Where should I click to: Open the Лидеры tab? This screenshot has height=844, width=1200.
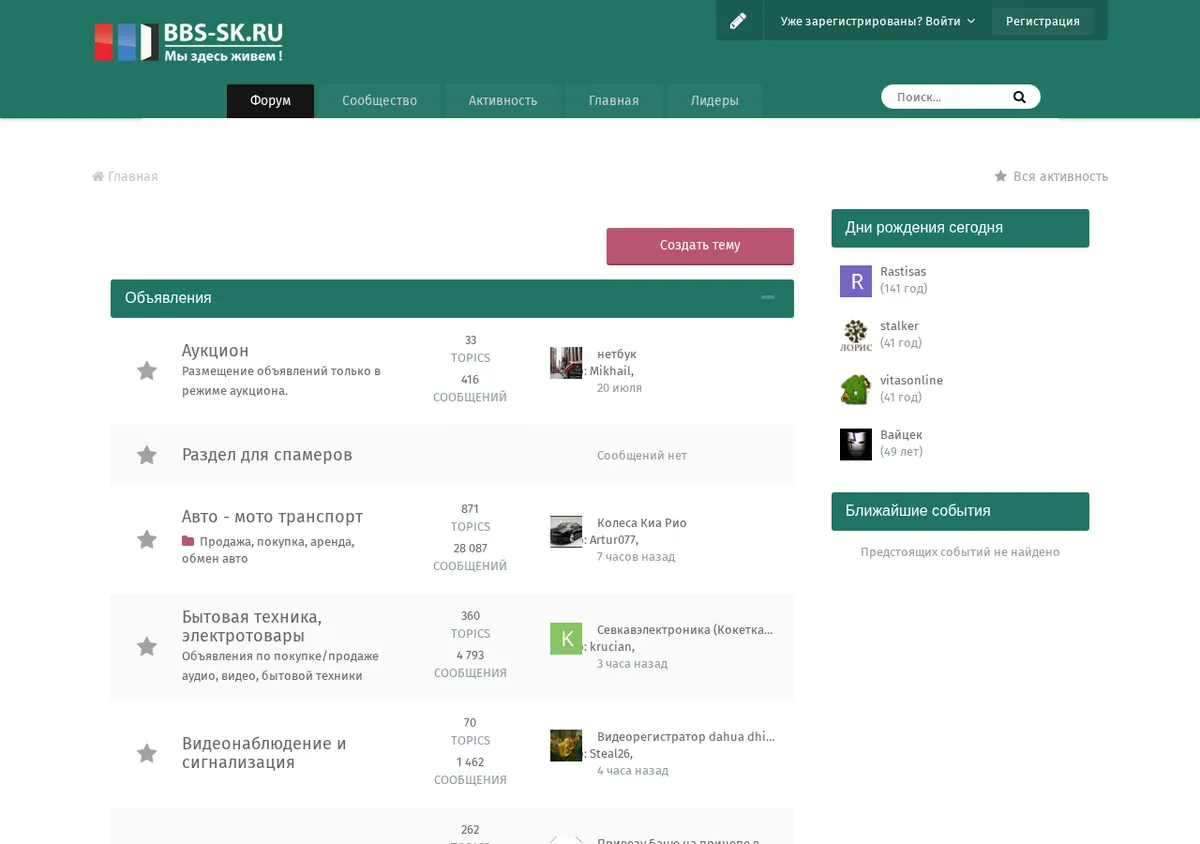coord(714,101)
